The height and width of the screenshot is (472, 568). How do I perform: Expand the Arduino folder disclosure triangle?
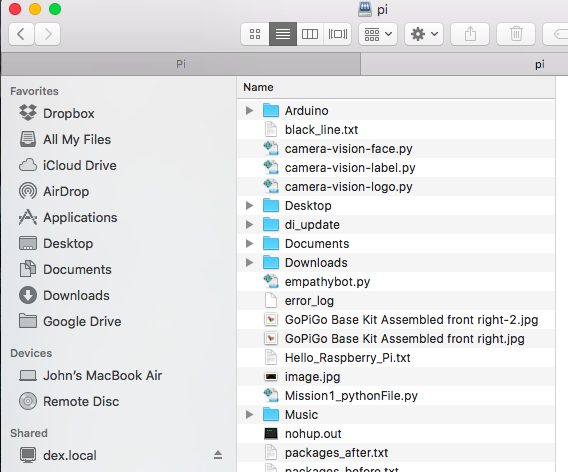tap(249, 110)
